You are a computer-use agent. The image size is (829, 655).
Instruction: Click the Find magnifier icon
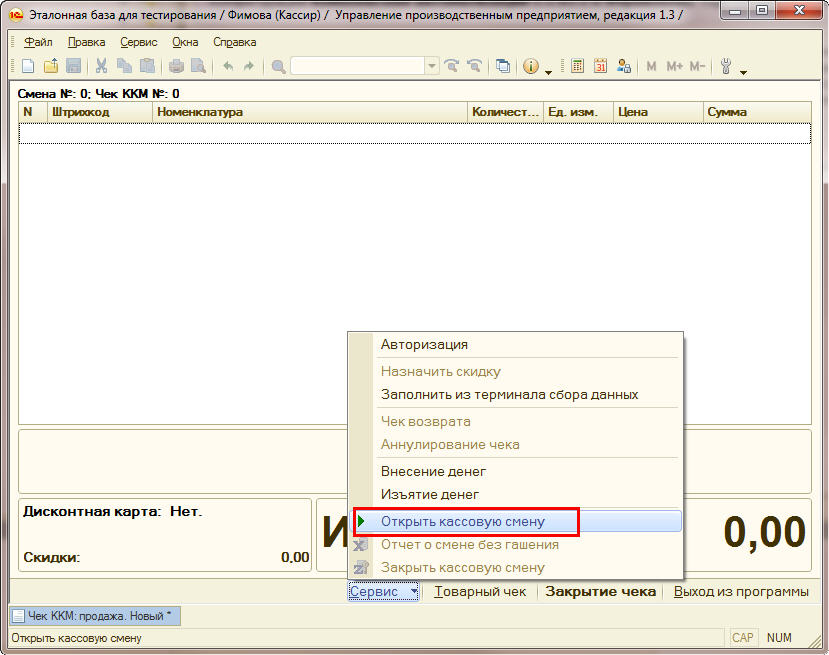click(x=279, y=66)
